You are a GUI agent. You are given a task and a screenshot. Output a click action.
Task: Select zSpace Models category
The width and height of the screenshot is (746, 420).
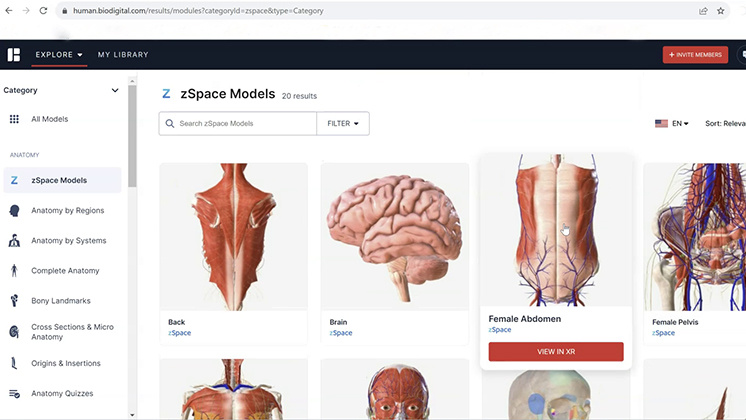(x=62, y=180)
